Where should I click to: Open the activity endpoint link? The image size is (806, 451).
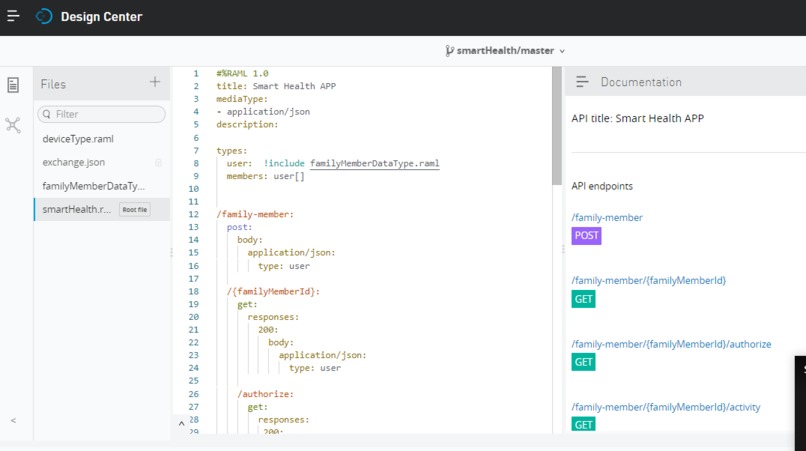[666, 407]
